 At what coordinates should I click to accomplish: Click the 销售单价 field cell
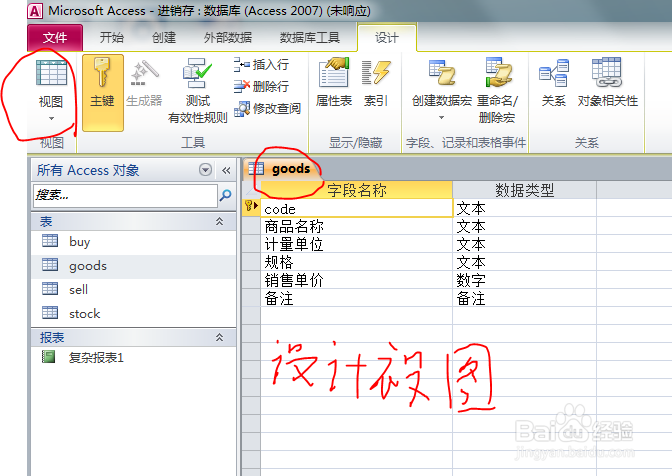[356, 280]
